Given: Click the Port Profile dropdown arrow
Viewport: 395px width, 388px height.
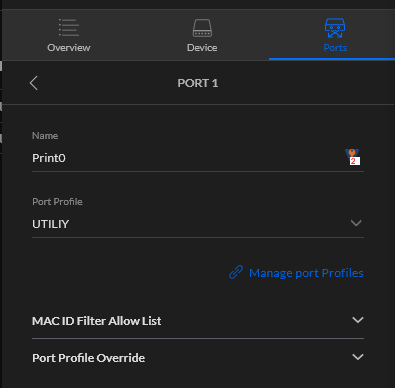Looking at the screenshot, I should click(356, 223).
